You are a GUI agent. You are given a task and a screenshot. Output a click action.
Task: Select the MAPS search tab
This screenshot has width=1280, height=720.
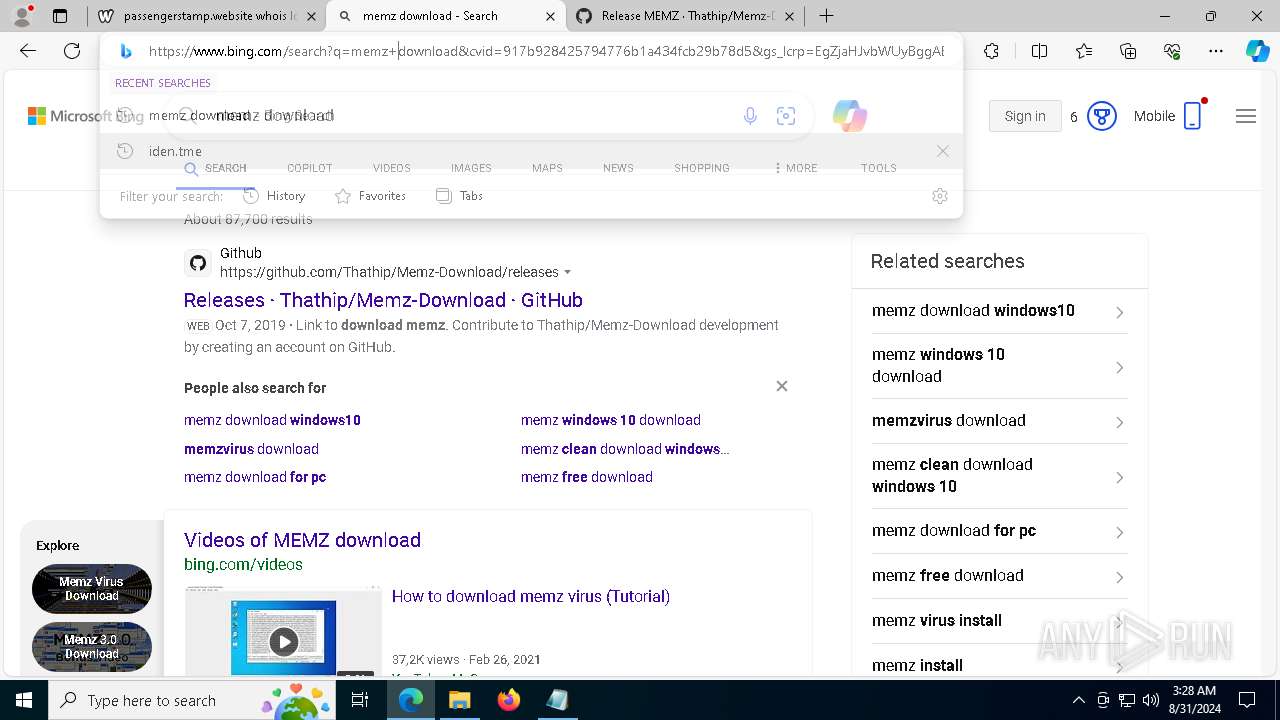click(547, 168)
